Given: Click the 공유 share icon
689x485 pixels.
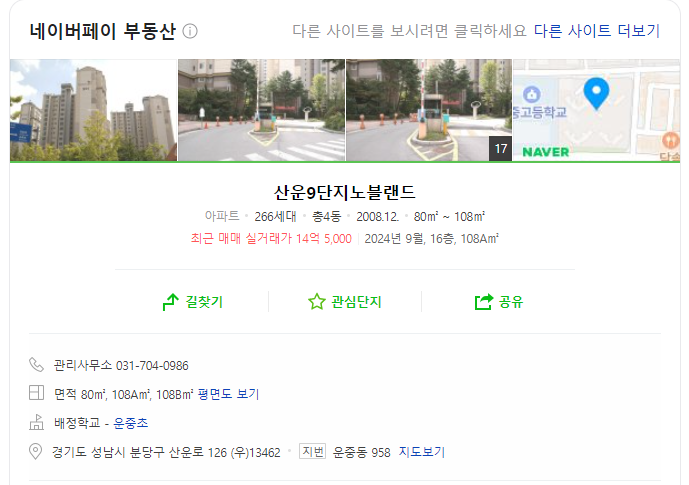Looking at the screenshot, I should [484, 302].
